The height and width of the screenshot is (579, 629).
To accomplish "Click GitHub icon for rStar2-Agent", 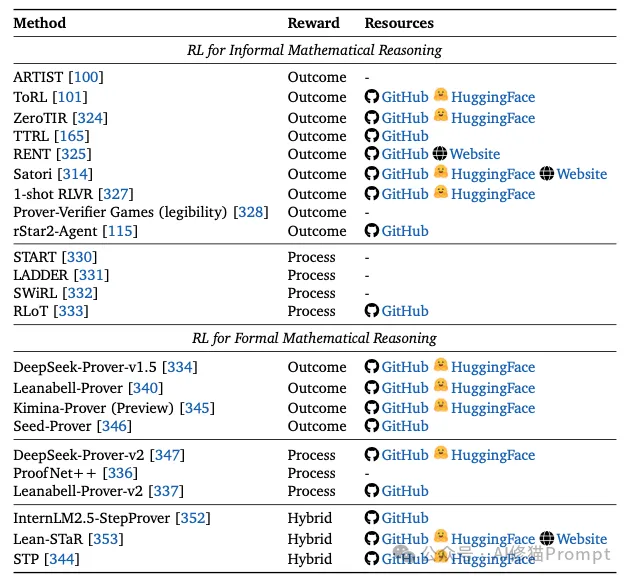I will click(372, 231).
